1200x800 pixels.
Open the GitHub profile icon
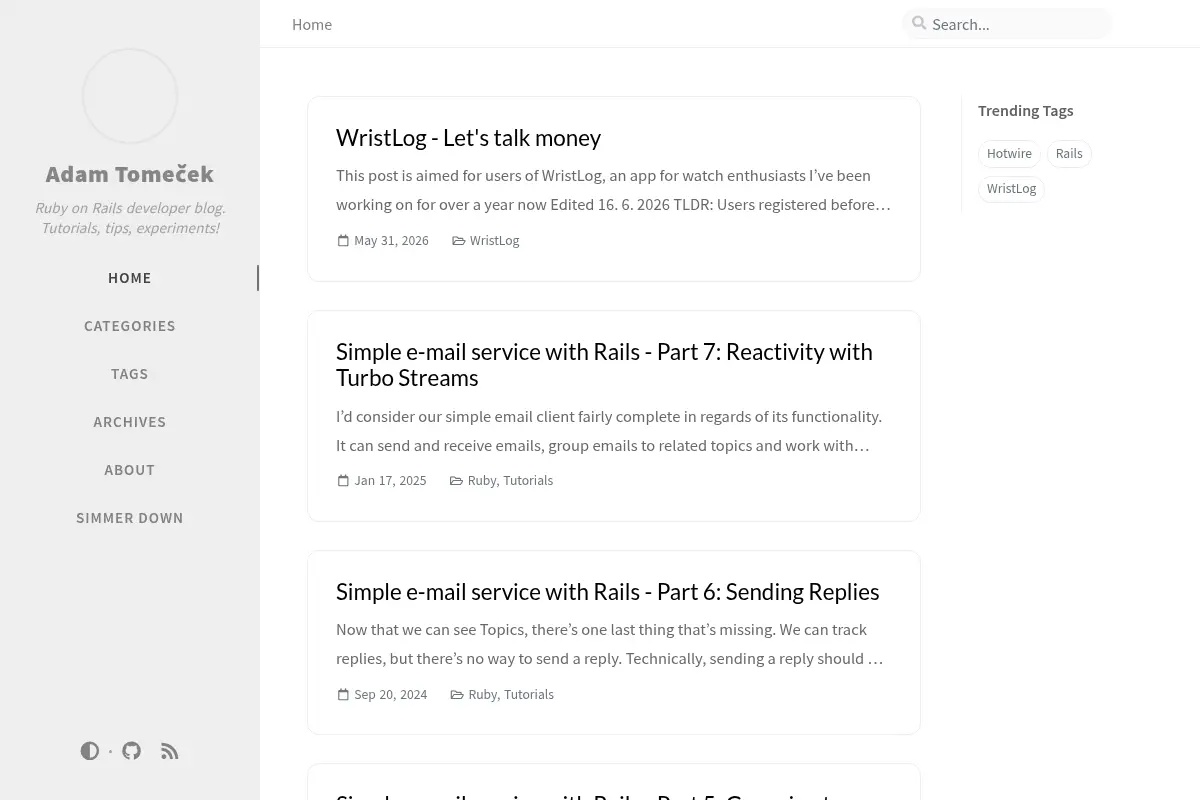click(132, 751)
